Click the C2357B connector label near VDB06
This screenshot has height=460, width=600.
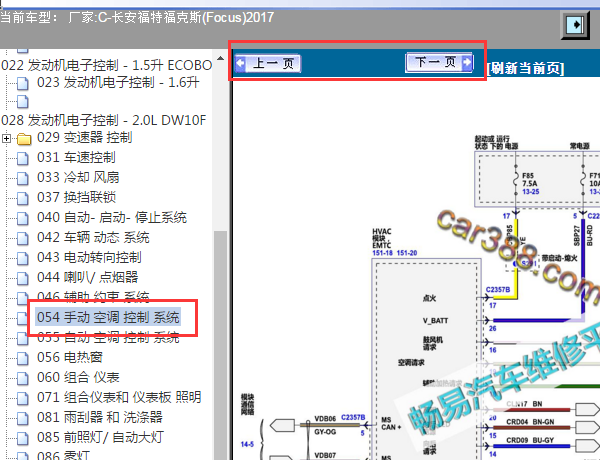(353, 417)
